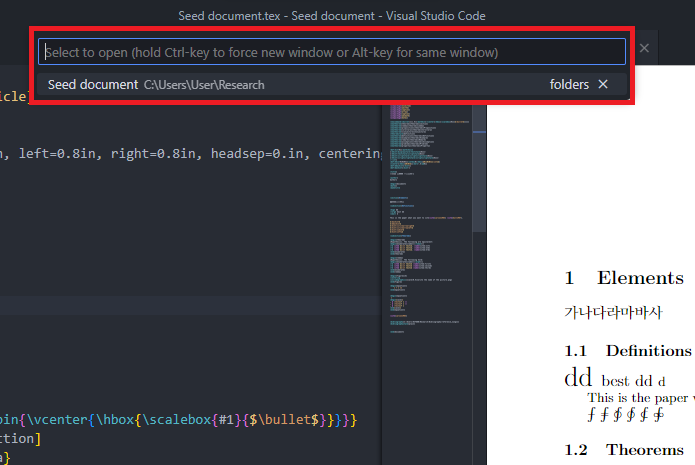The width and height of the screenshot is (695, 465).
Task: Click the integral symbols row in preview
Action: [x=626, y=415]
